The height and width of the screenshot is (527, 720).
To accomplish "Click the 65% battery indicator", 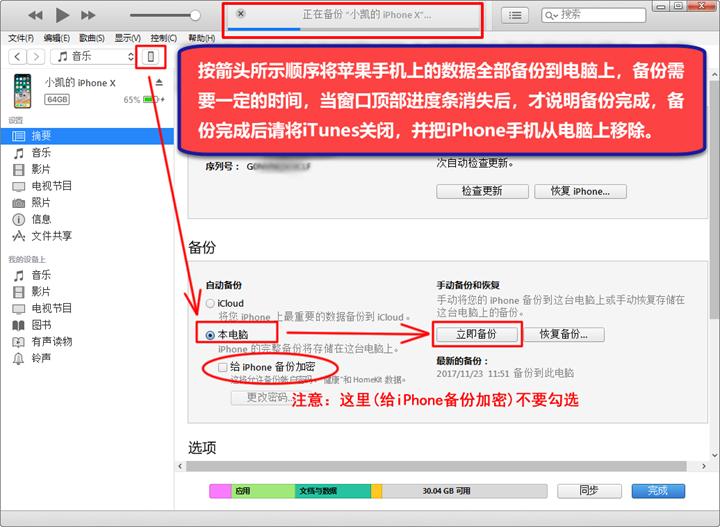I will coord(144,100).
